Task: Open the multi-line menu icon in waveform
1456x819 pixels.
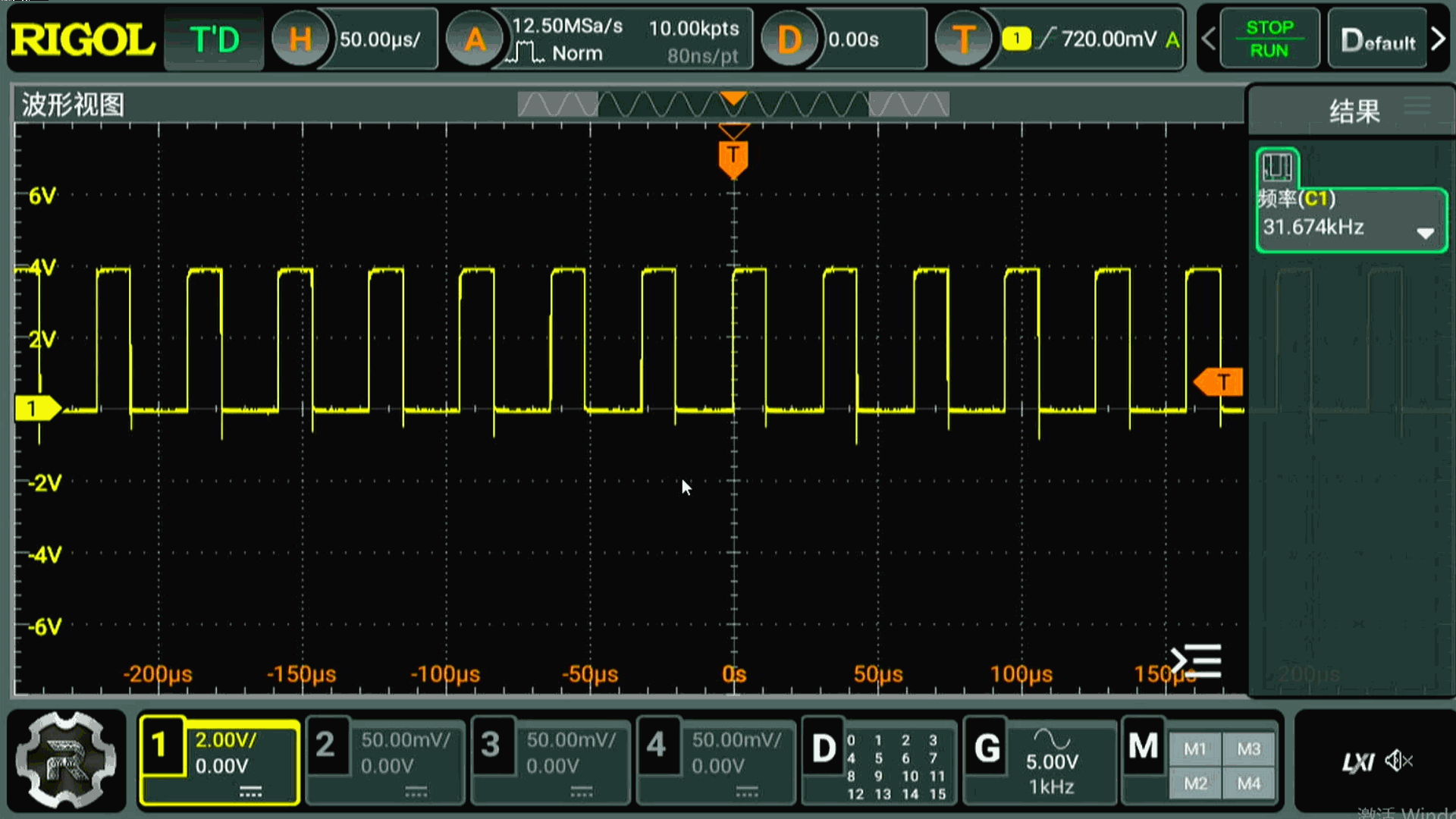Action: [x=1197, y=661]
